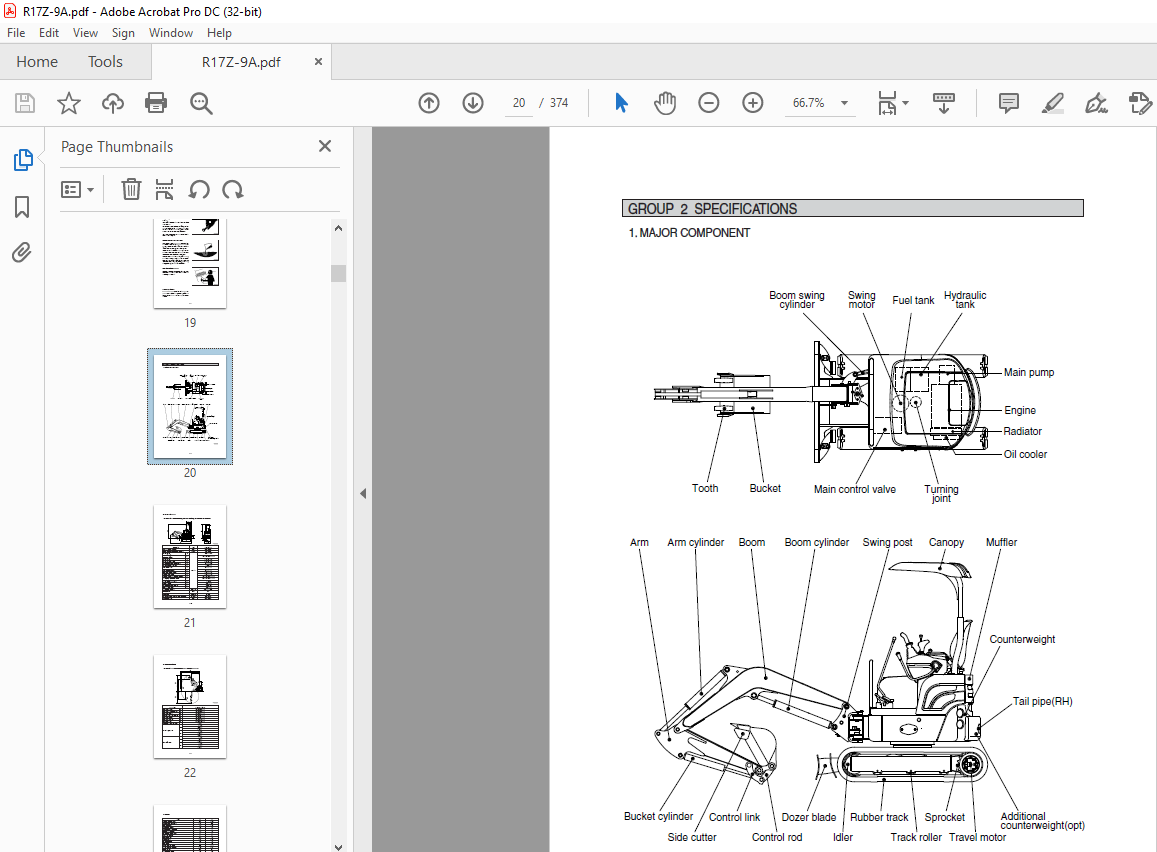Open the thumbnail options dropdown
This screenshot has width=1157, height=852.
pyautogui.click(x=77, y=190)
